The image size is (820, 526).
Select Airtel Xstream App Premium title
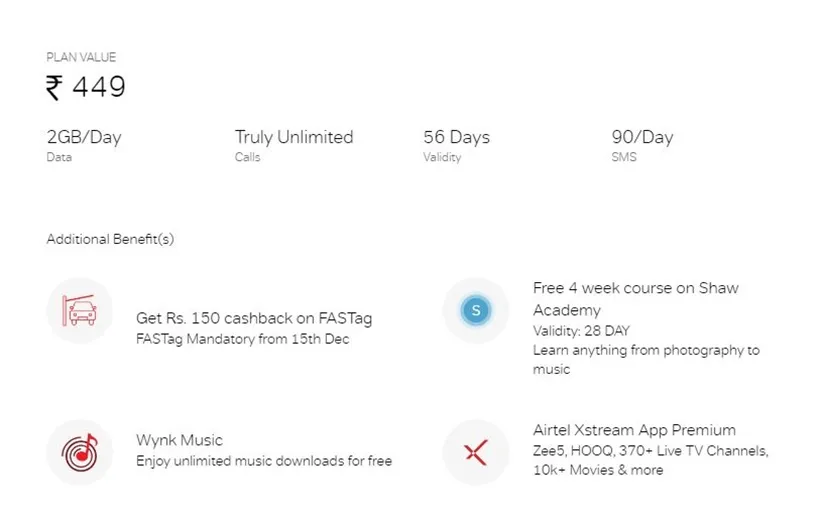point(634,430)
